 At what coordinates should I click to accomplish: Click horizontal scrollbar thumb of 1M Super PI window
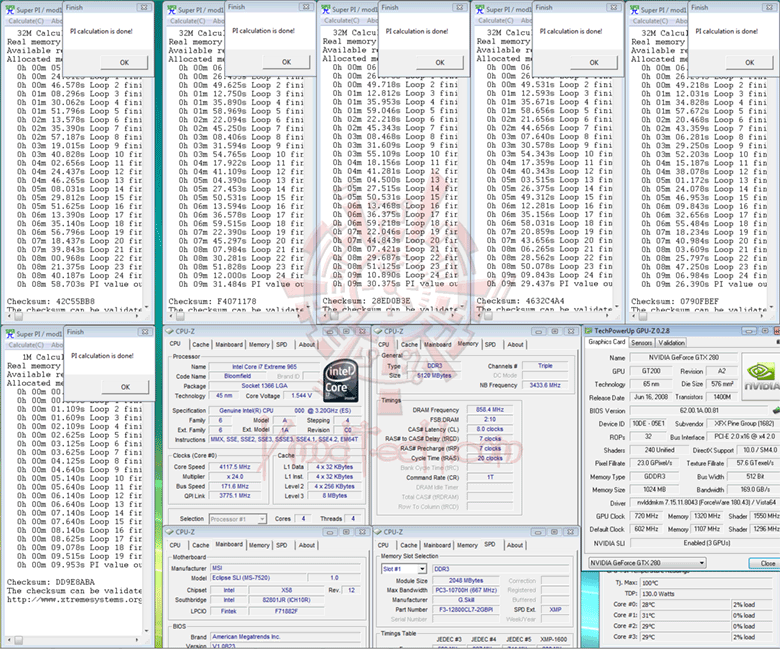pyautogui.click(x=18, y=640)
